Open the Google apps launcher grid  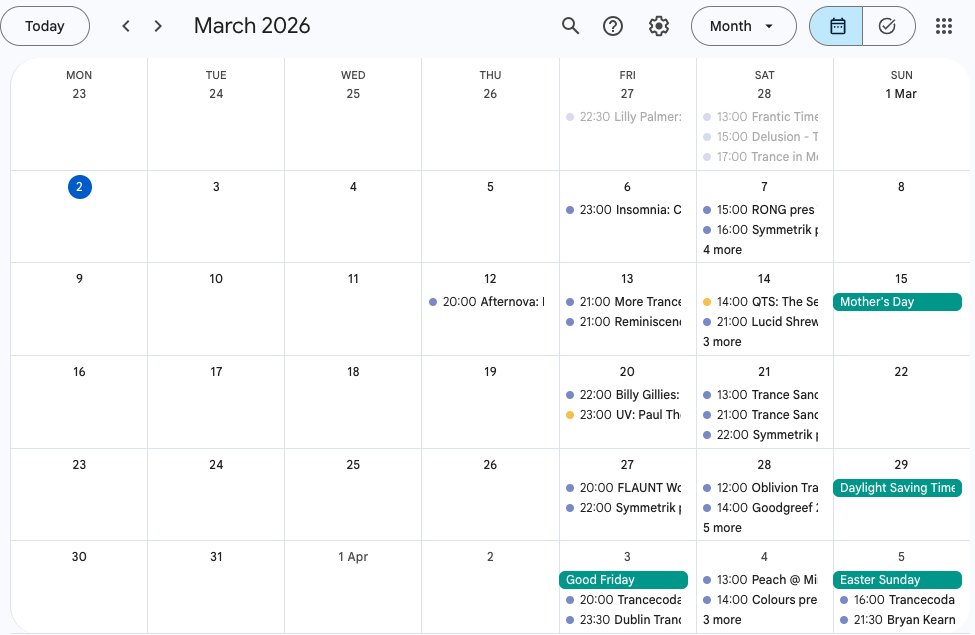tap(943, 26)
